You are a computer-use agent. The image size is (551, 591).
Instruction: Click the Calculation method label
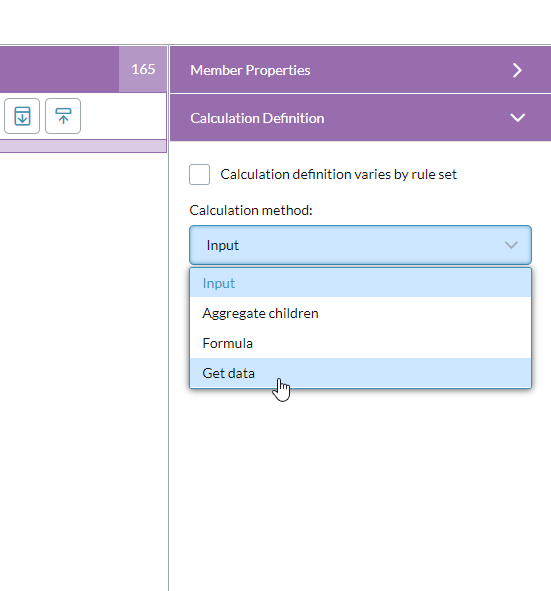251,210
